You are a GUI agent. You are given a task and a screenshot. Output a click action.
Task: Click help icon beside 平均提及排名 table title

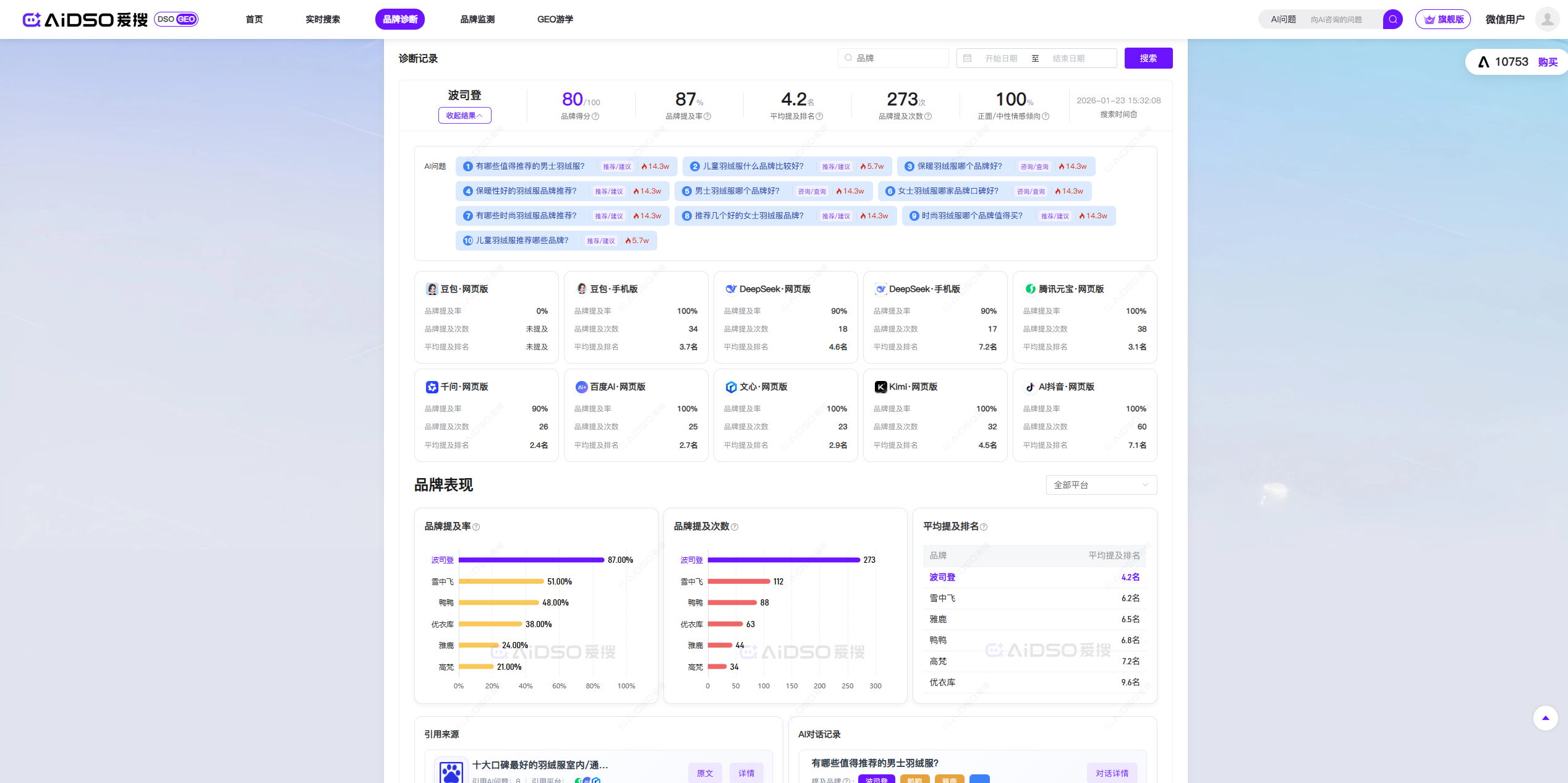984,527
